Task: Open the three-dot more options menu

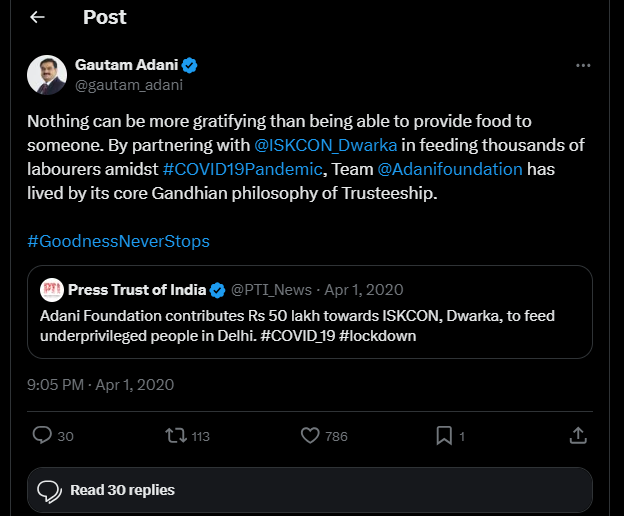Action: coord(583,65)
